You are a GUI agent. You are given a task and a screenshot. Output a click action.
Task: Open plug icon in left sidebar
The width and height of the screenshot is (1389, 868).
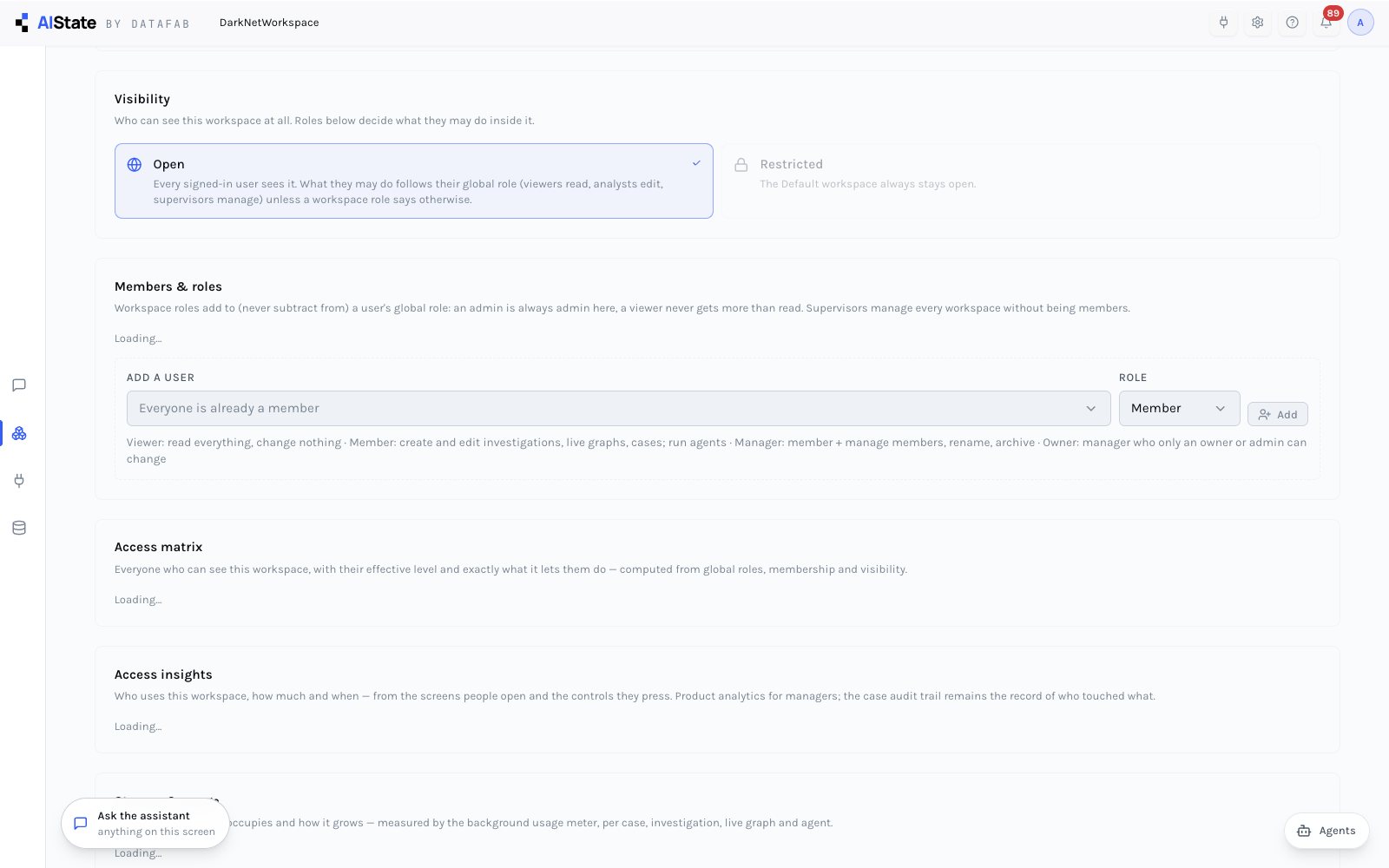[19, 480]
